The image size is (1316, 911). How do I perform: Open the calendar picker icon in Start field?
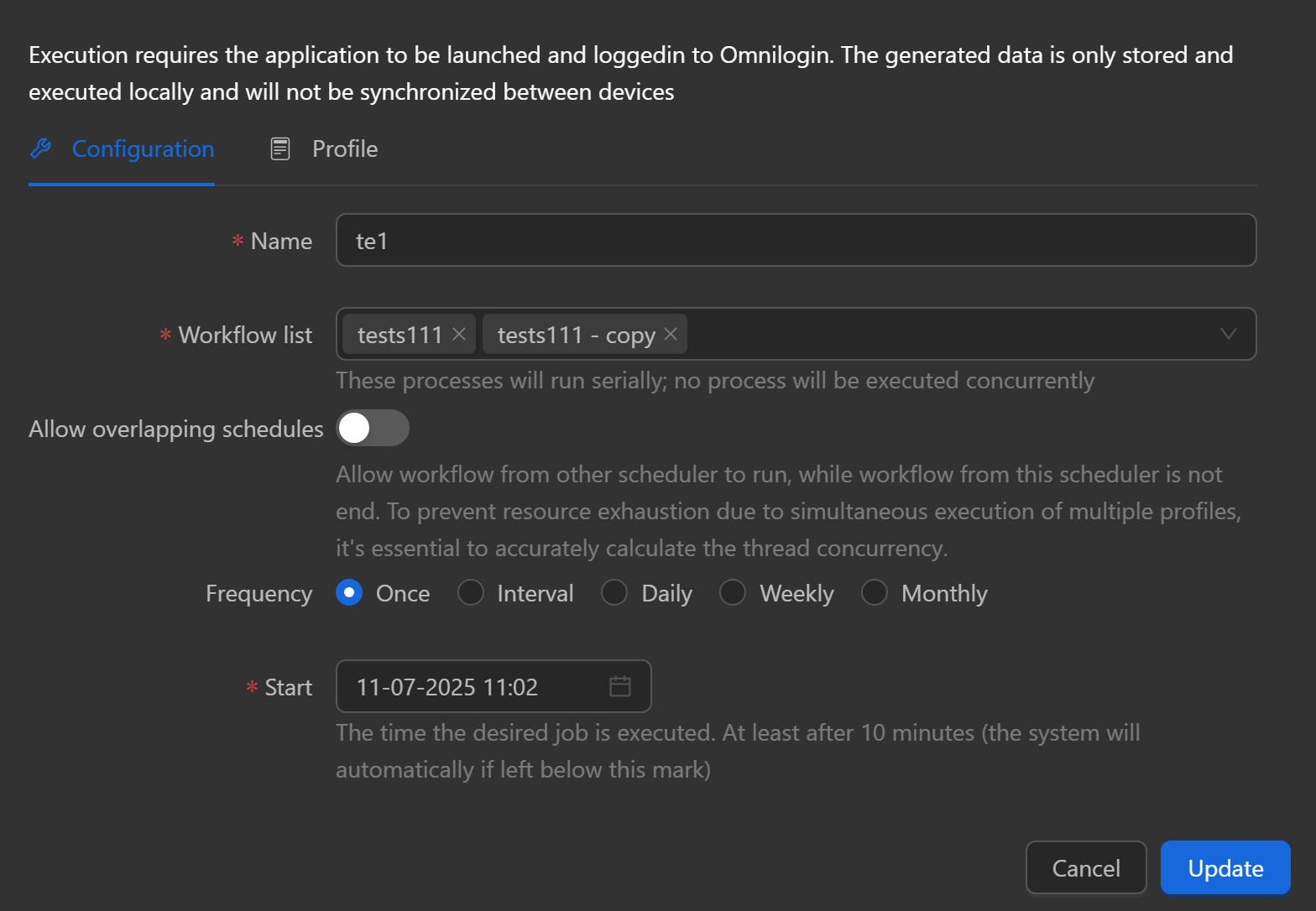[x=619, y=686]
